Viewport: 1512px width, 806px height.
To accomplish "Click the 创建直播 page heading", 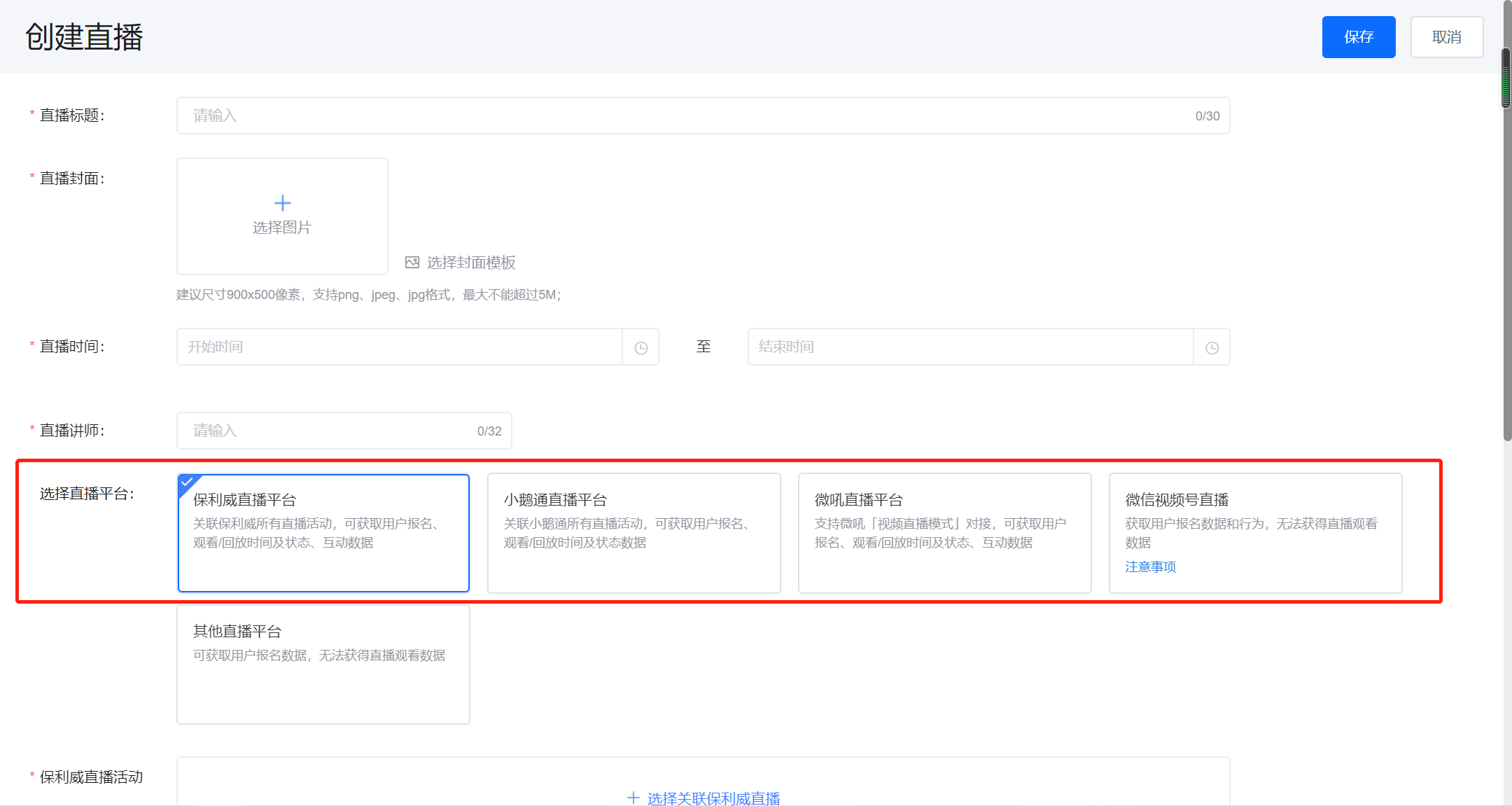I will pyautogui.click(x=84, y=37).
